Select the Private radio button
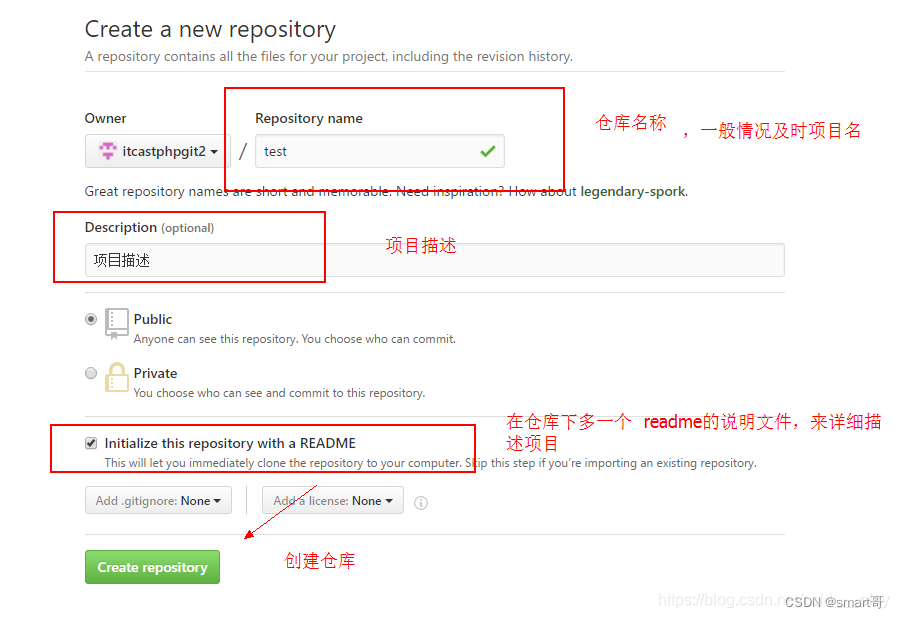Image resolution: width=899 pixels, height=618 pixels. (x=91, y=373)
